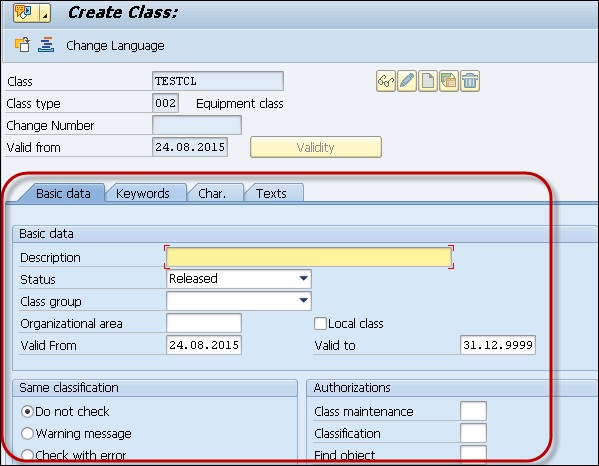Screen dimensions: 599x466
Task: Click the blue stacked-lines toolbar icon
Action: [46, 45]
